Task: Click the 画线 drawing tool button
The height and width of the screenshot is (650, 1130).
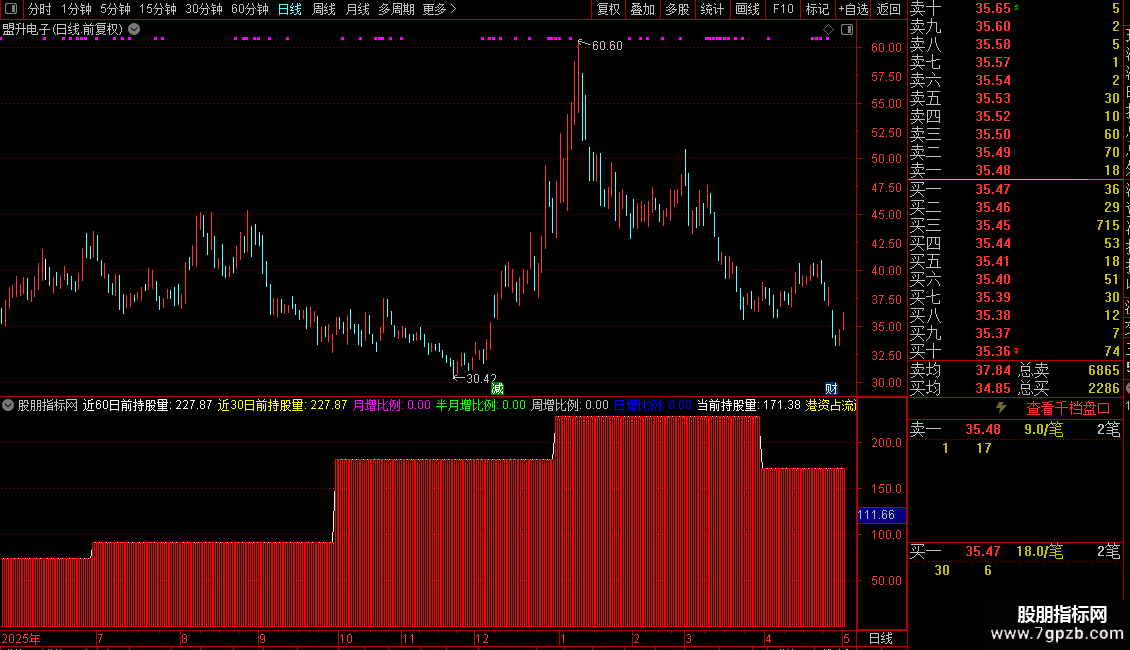Action: (747, 9)
